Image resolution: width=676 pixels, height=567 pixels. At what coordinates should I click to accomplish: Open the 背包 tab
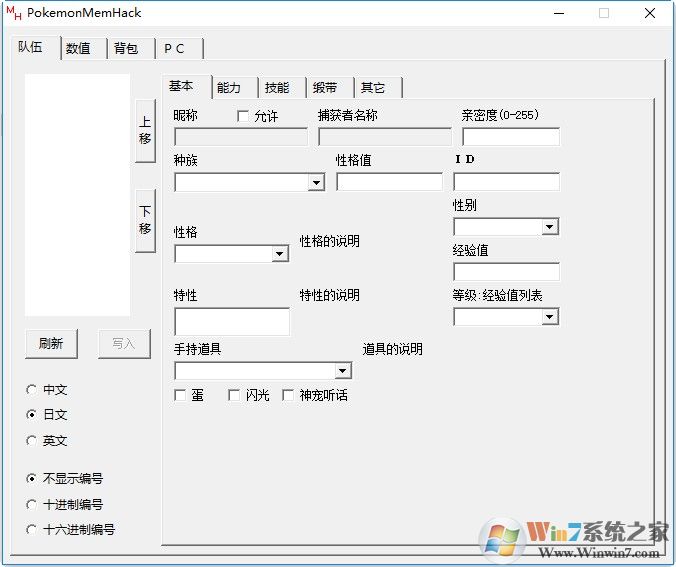(131, 48)
